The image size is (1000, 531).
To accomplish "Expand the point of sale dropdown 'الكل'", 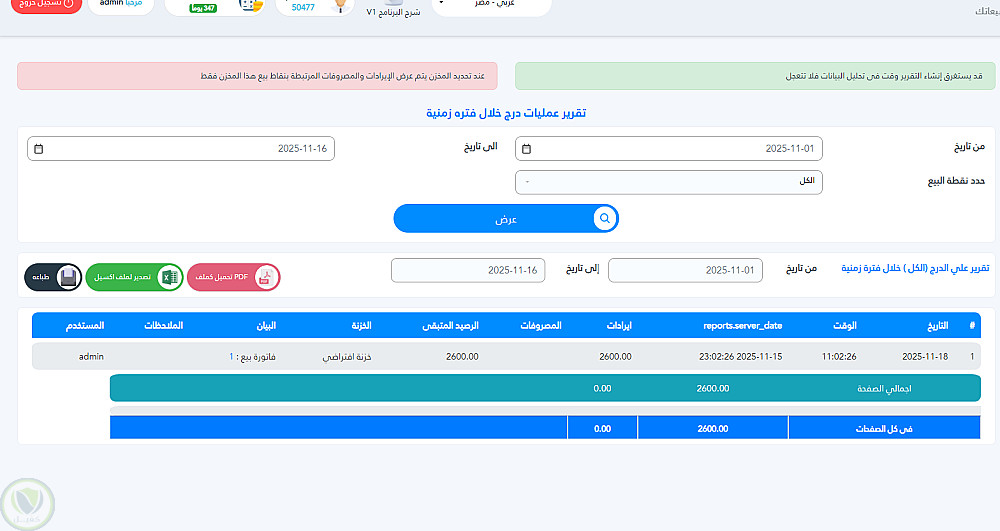I will (668, 182).
